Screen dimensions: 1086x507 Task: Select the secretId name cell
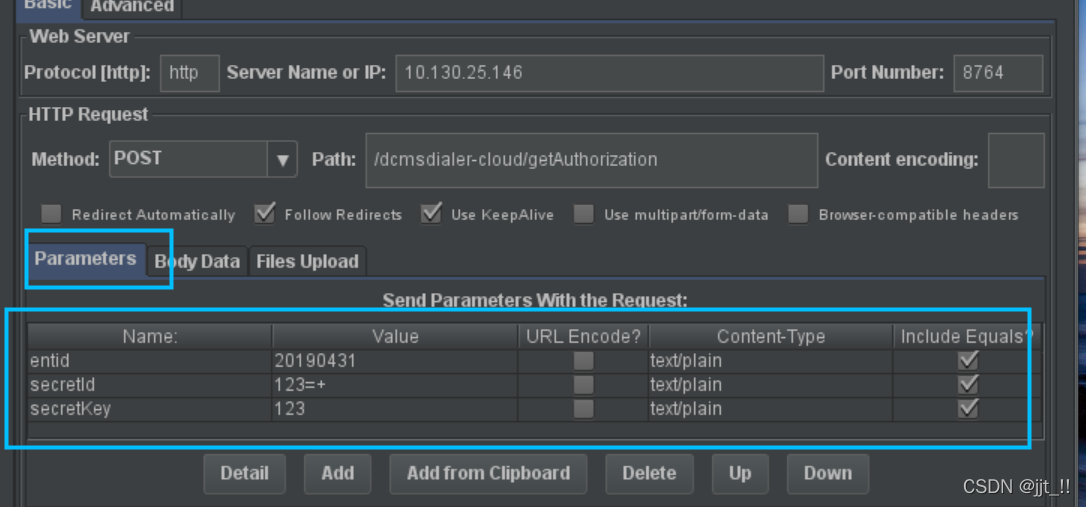pyautogui.click(x=150, y=384)
